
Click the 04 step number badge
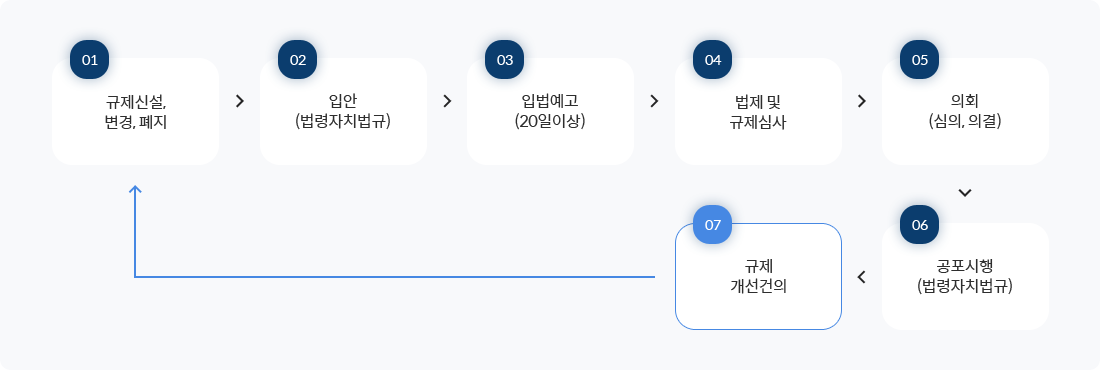[x=712, y=60]
